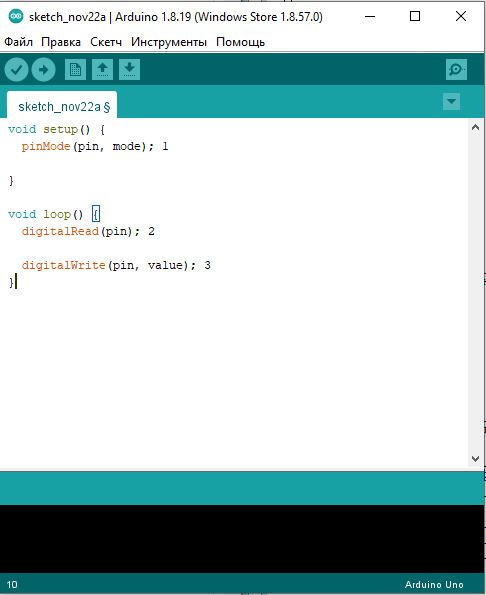This screenshot has width=486, height=595.
Task: Maximize the Arduino window
Action: tap(415, 16)
